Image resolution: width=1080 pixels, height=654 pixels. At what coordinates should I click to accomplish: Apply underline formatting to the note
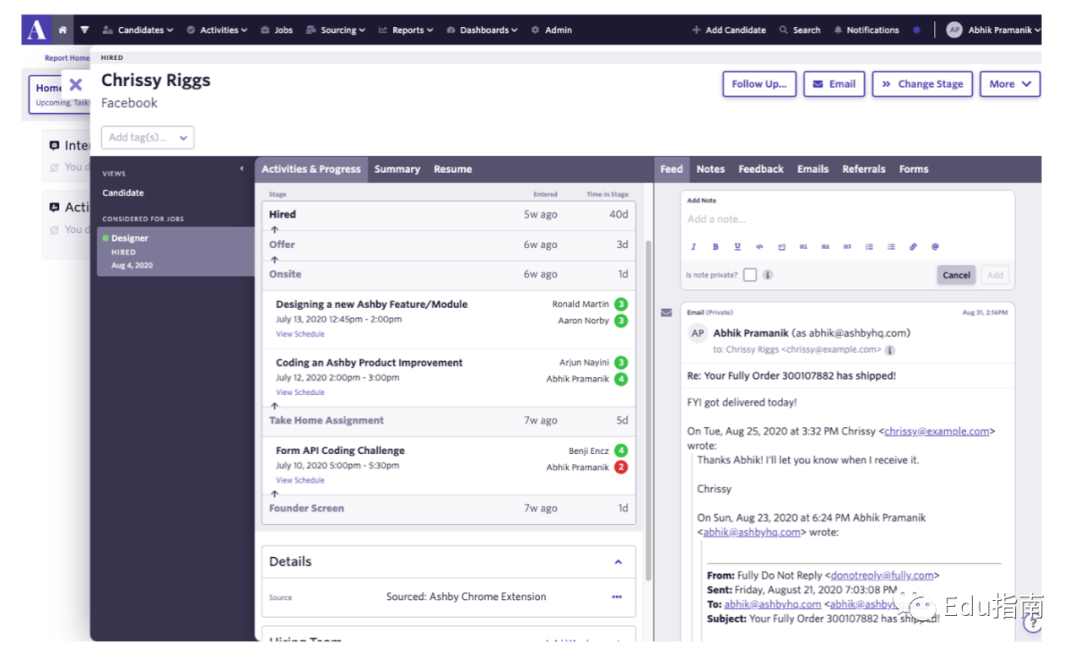click(738, 246)
